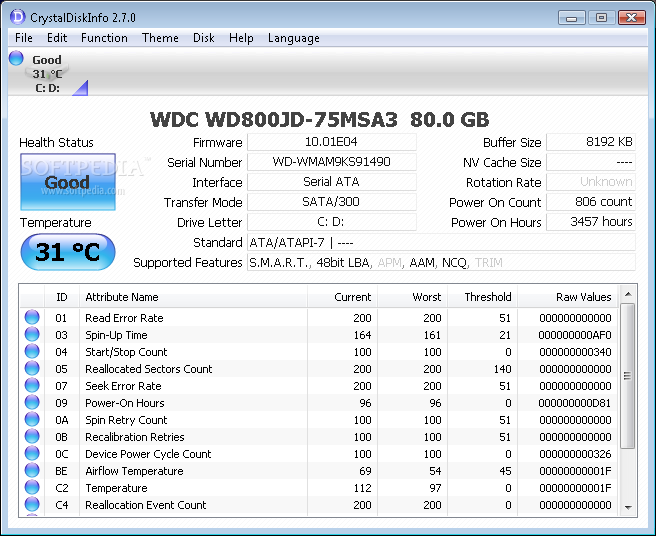This screenshot has height=536, width=656.
Task: Select the Start/Stop Count row name
Action: (x=126, y=352)
